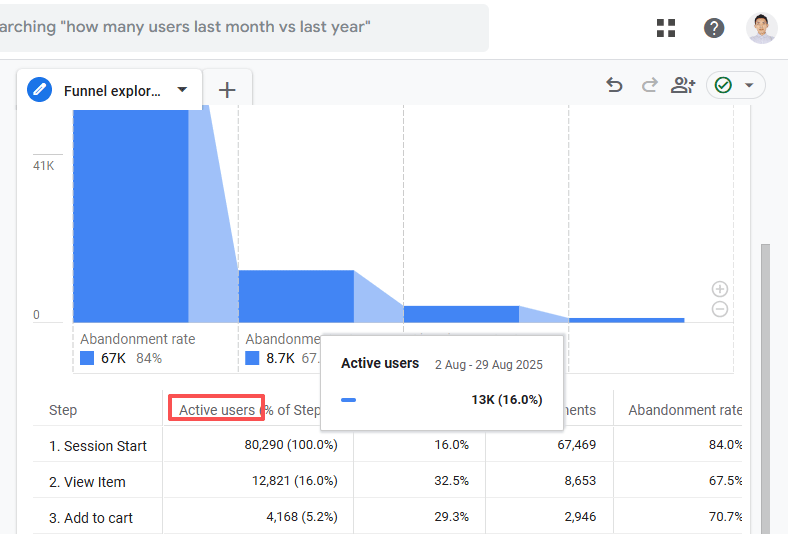Viewport: 788px width, 534px height.
Task: Click the share exploration add-user icon
Action: 683,86
